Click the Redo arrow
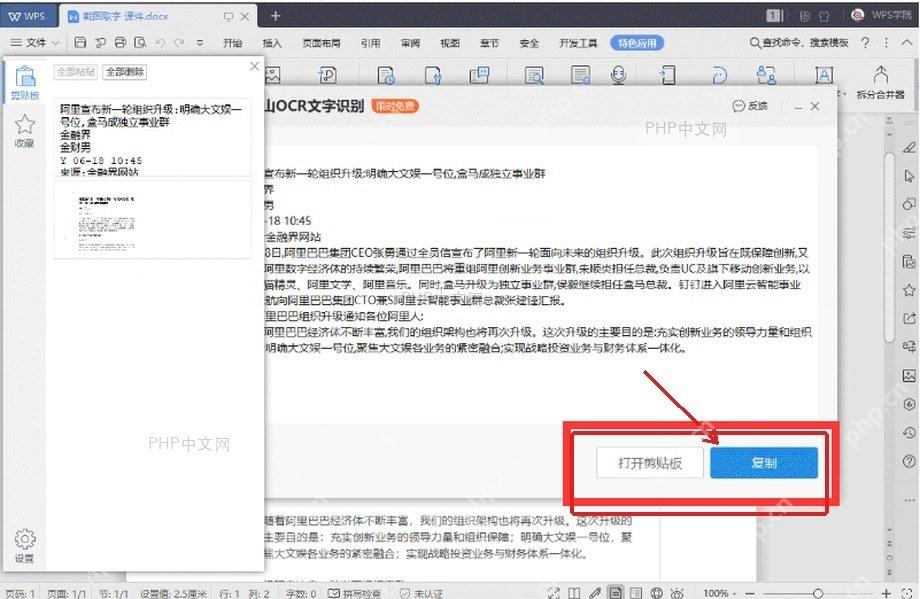Screen dimensions: 920x599 tap(180, 42)
